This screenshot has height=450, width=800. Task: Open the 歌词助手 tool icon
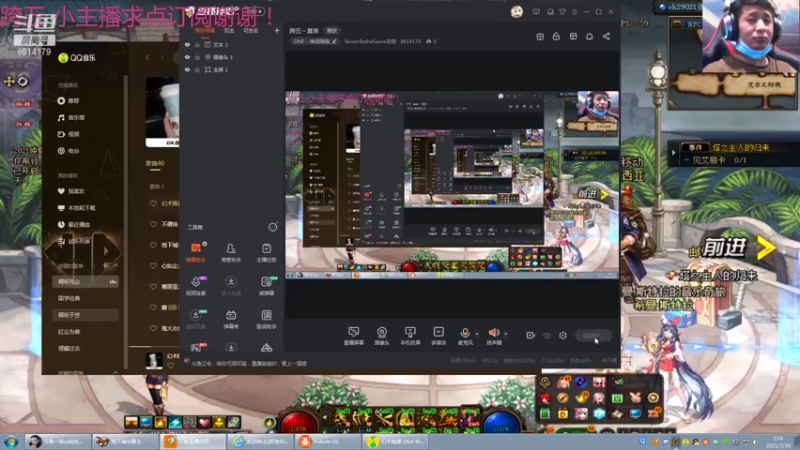click(266, 319)
